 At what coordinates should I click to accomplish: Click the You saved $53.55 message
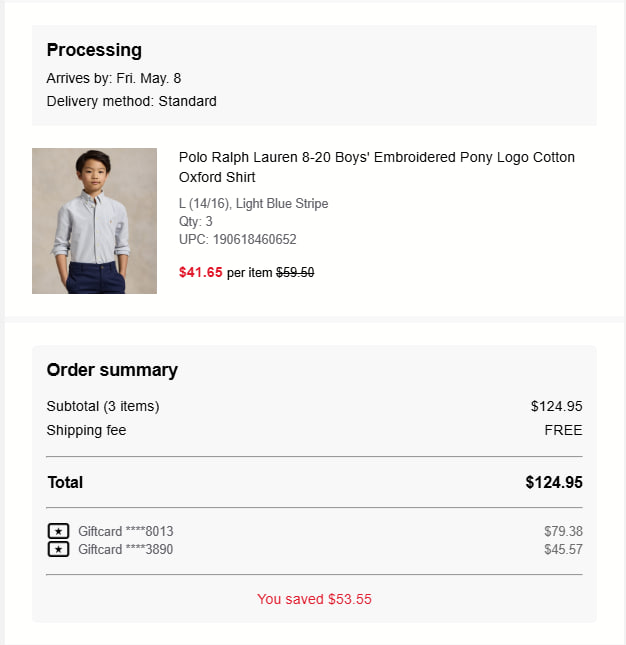(314, 599)
